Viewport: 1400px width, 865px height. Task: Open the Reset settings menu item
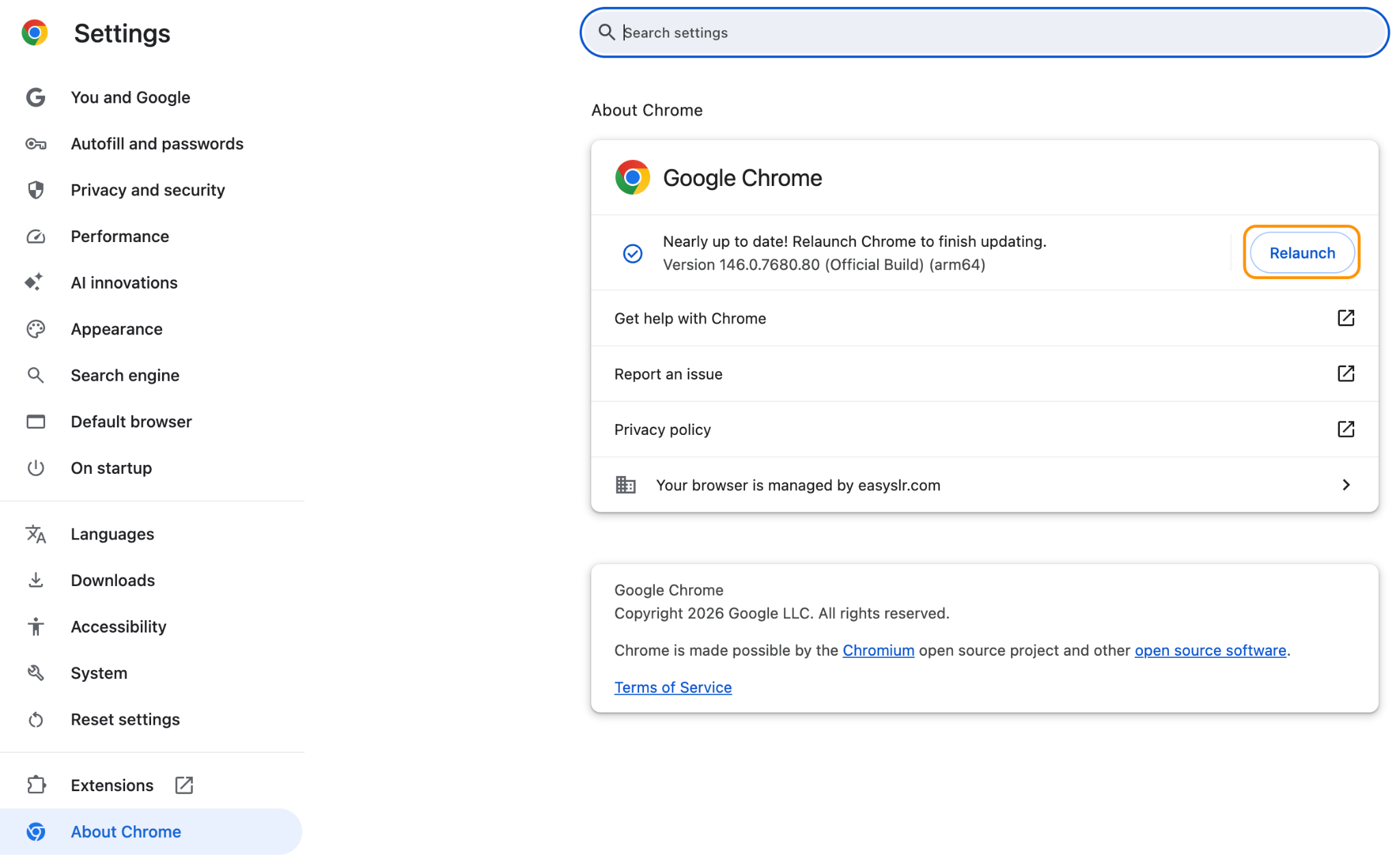tap(125, 719)
